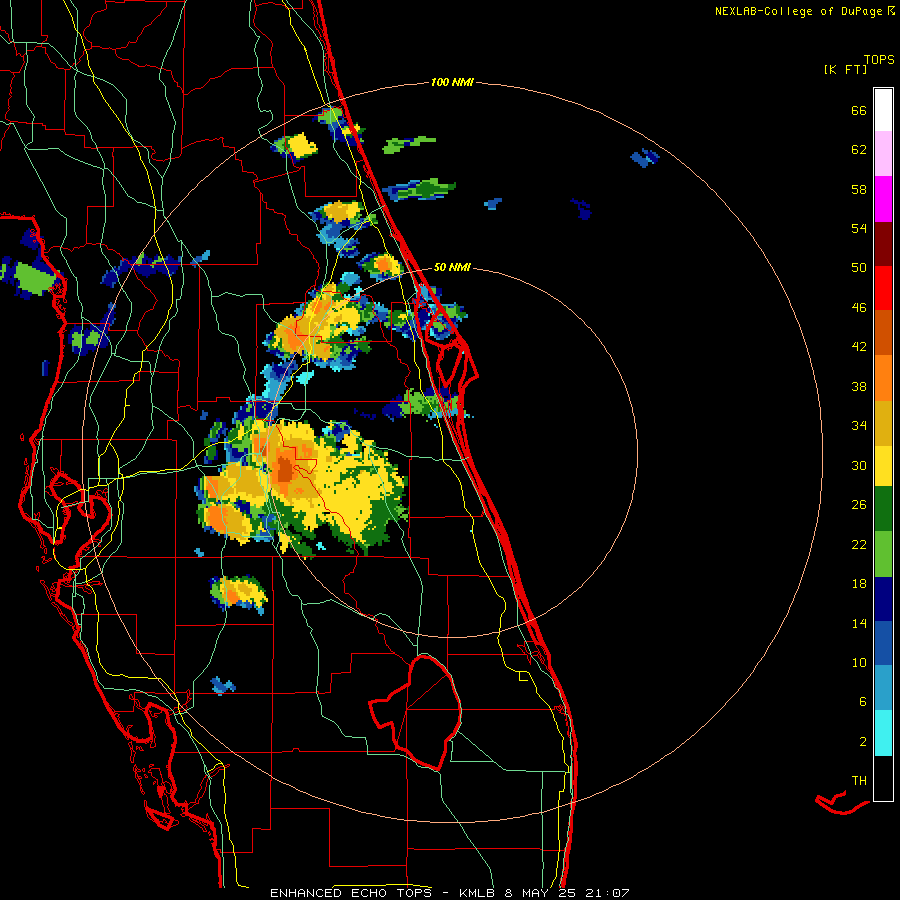Select the dark green 26 kft swatch
This screenshot has height=900, width=900.
[x=883, y=509]
